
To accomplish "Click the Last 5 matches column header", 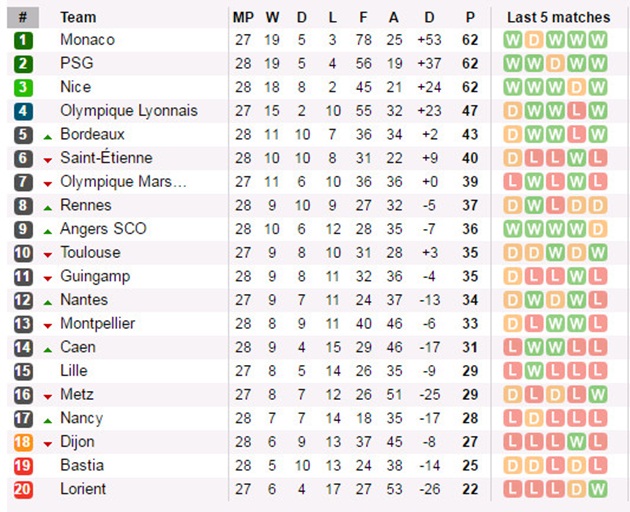I will click(x=558, y=17).
